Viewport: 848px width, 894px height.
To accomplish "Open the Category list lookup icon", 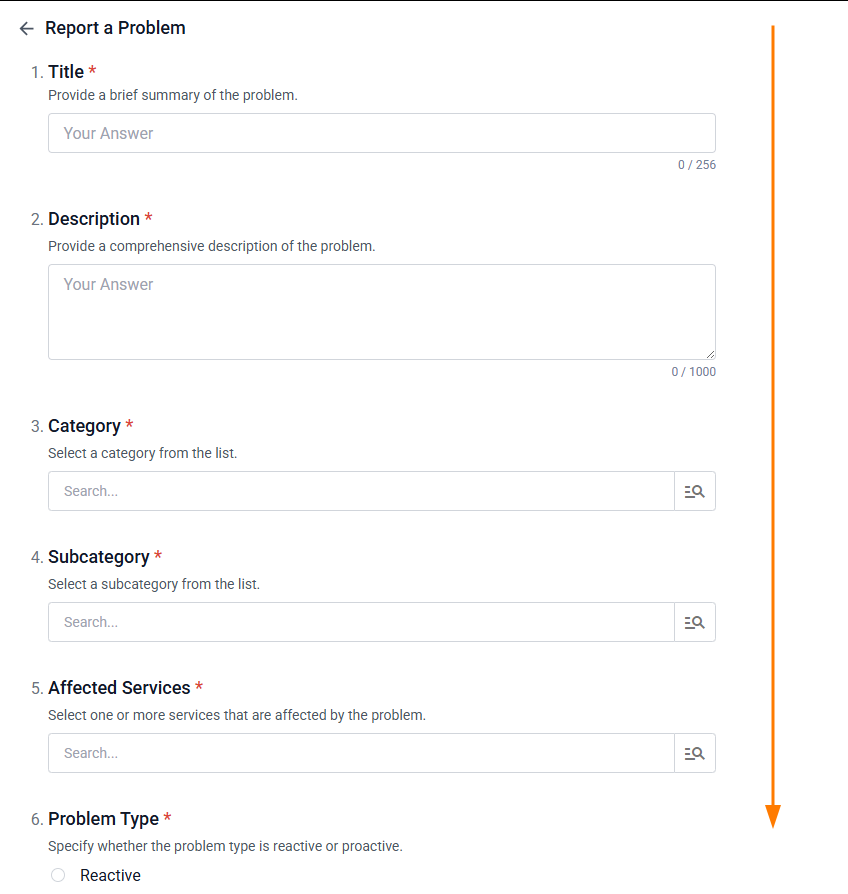I will 695,491.
